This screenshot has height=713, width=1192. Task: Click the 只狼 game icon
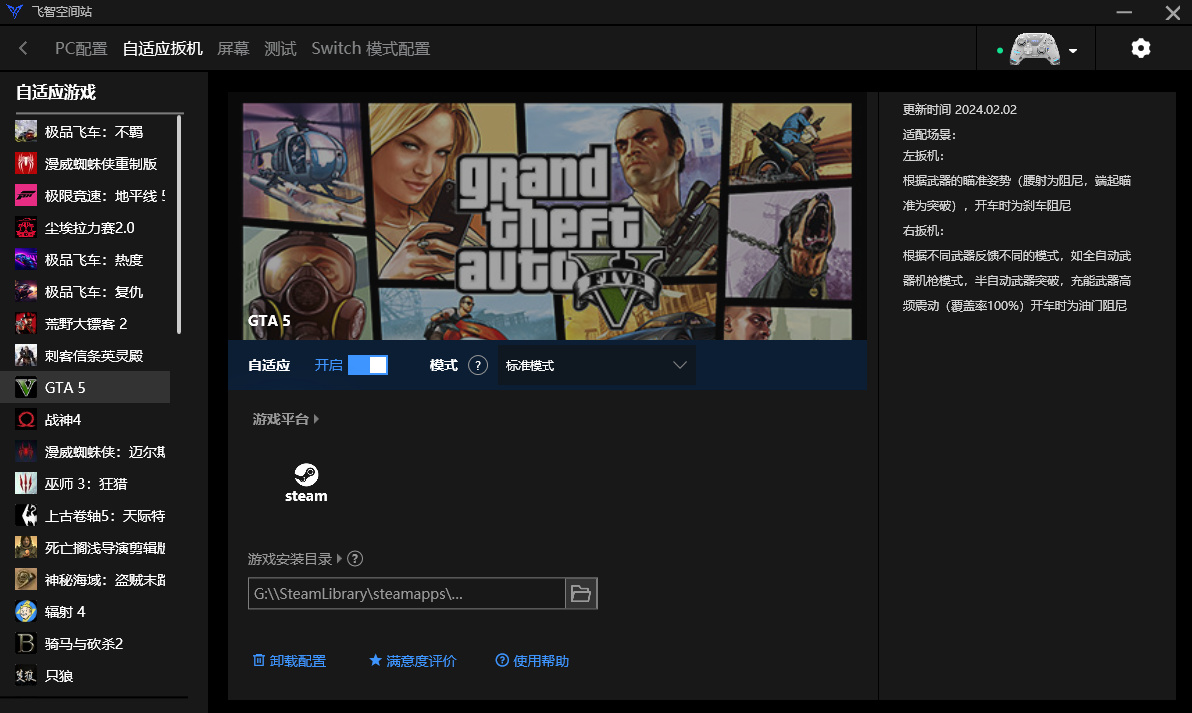tap(26, 675)
